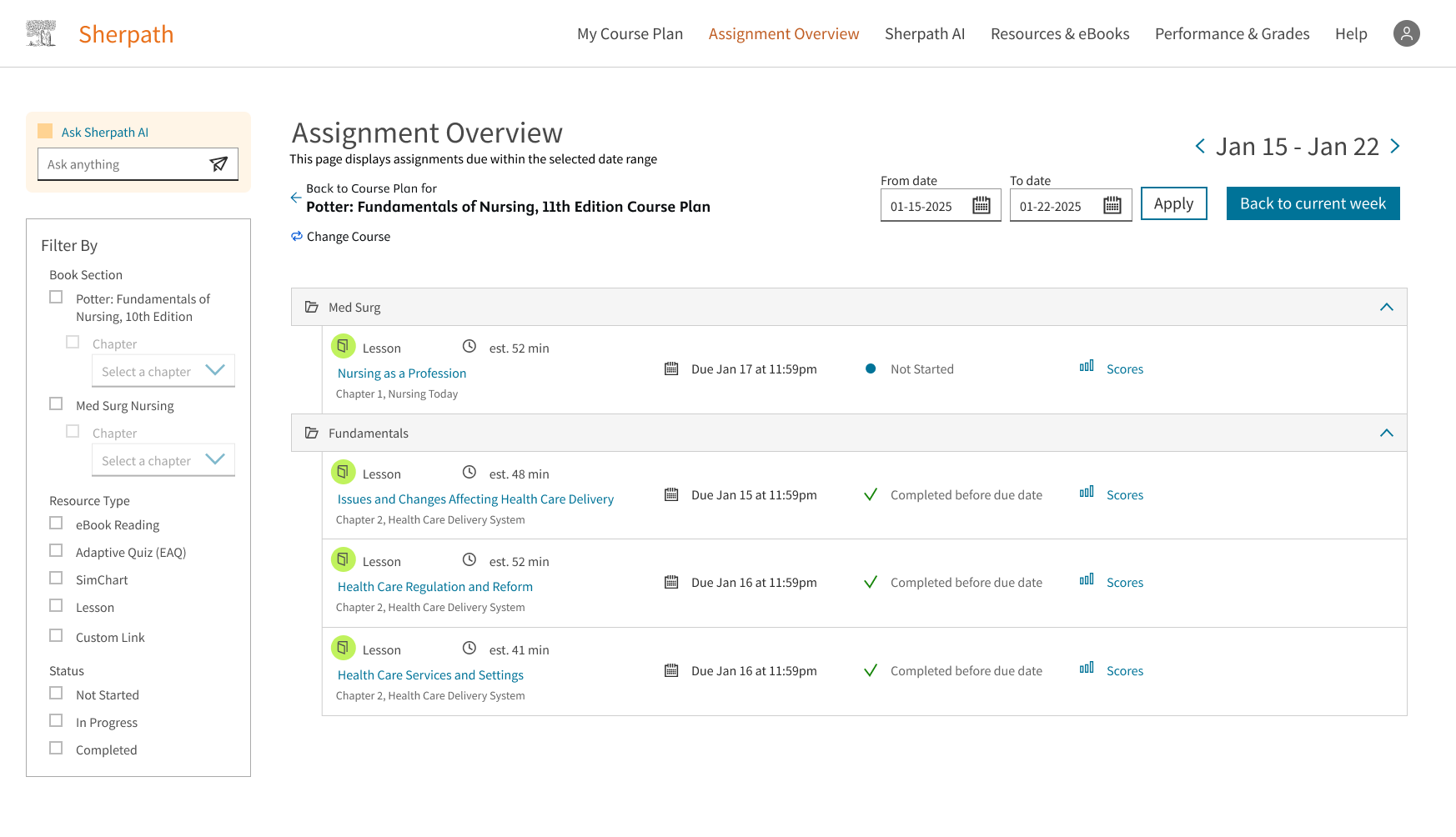This screenshot has height=837, width=1456.
Task: Open the Help menu item
Action: 1351,33
